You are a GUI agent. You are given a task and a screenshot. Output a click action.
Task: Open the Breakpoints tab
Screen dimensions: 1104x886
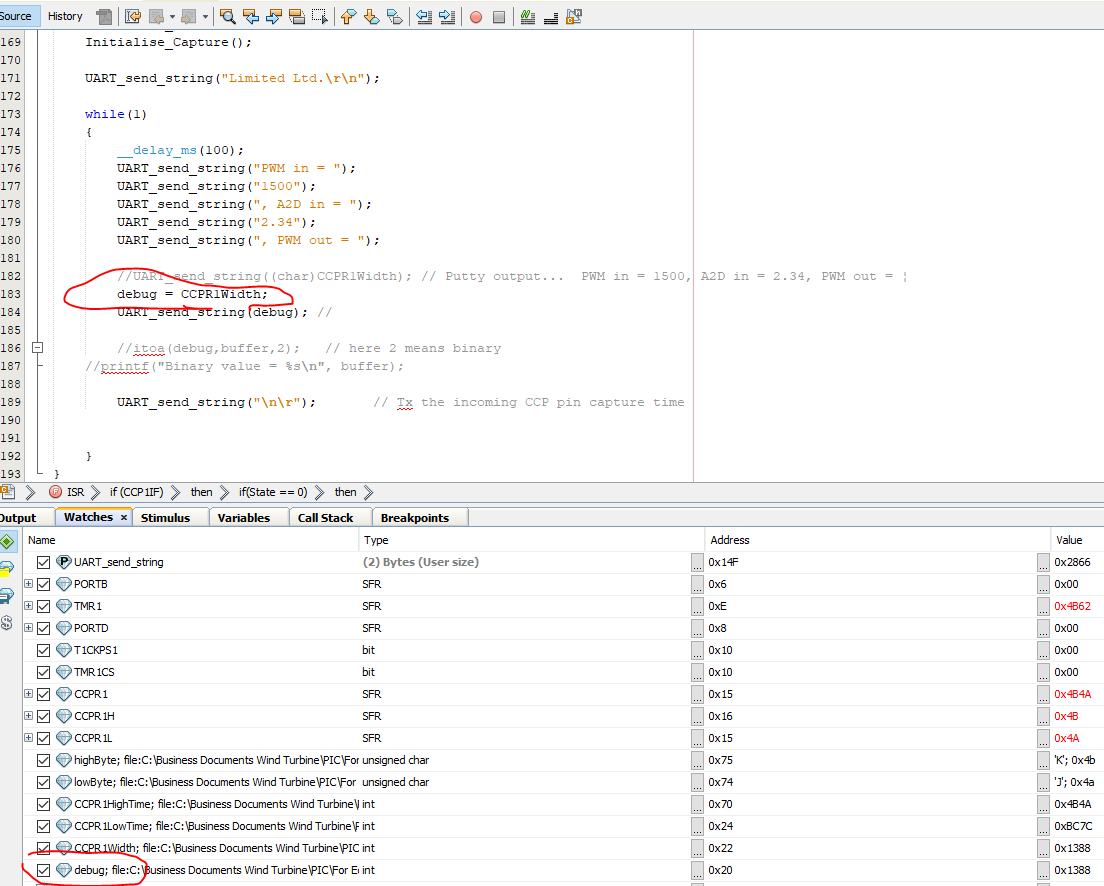414,518
